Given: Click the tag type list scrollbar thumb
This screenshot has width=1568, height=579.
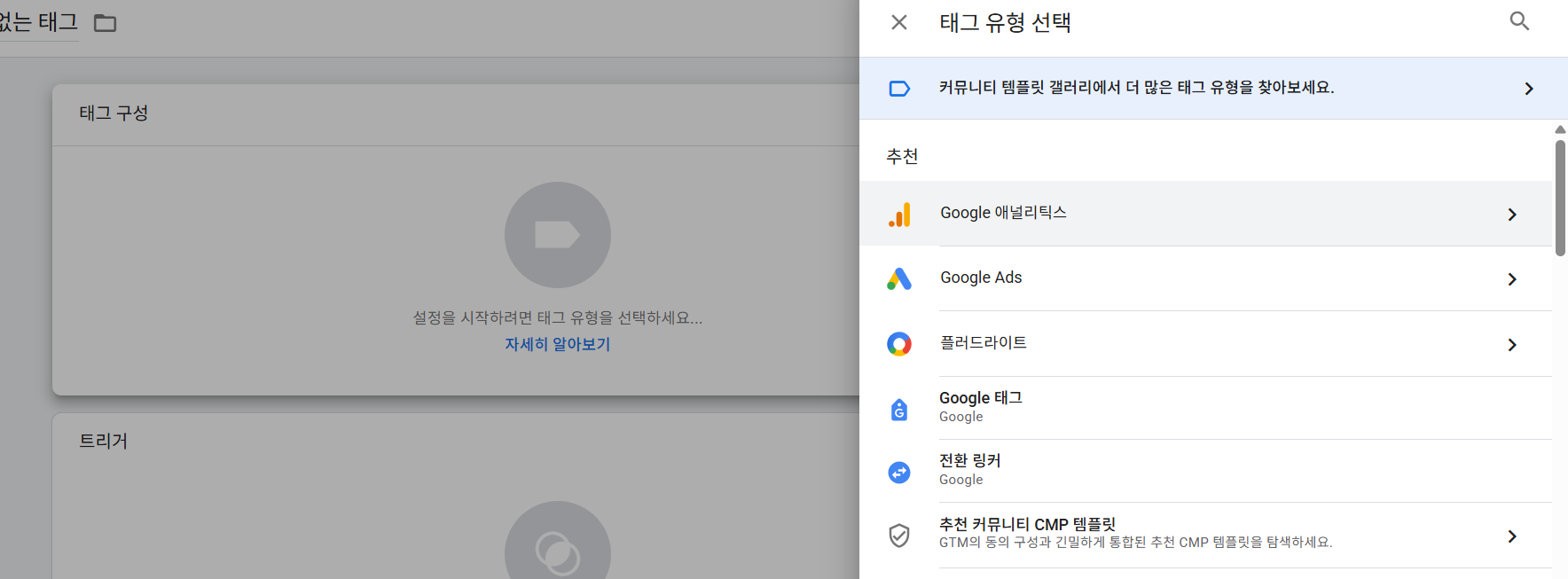Looking at the screenshot, I should tap(1560, 198).
